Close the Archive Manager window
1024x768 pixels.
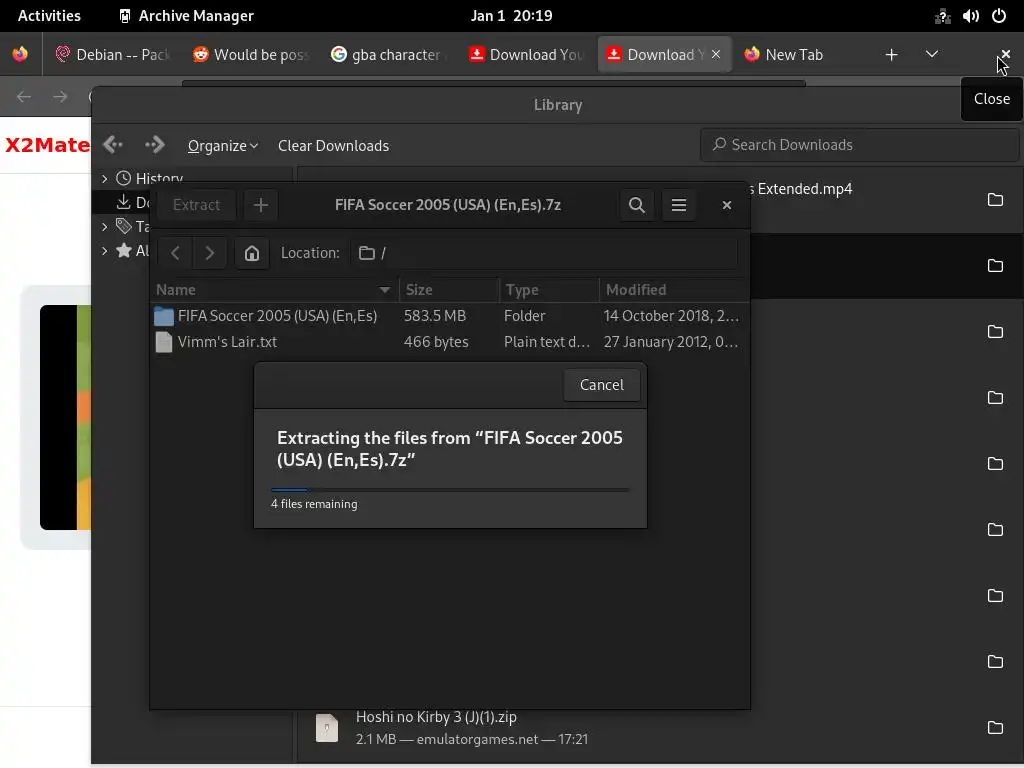726,205
